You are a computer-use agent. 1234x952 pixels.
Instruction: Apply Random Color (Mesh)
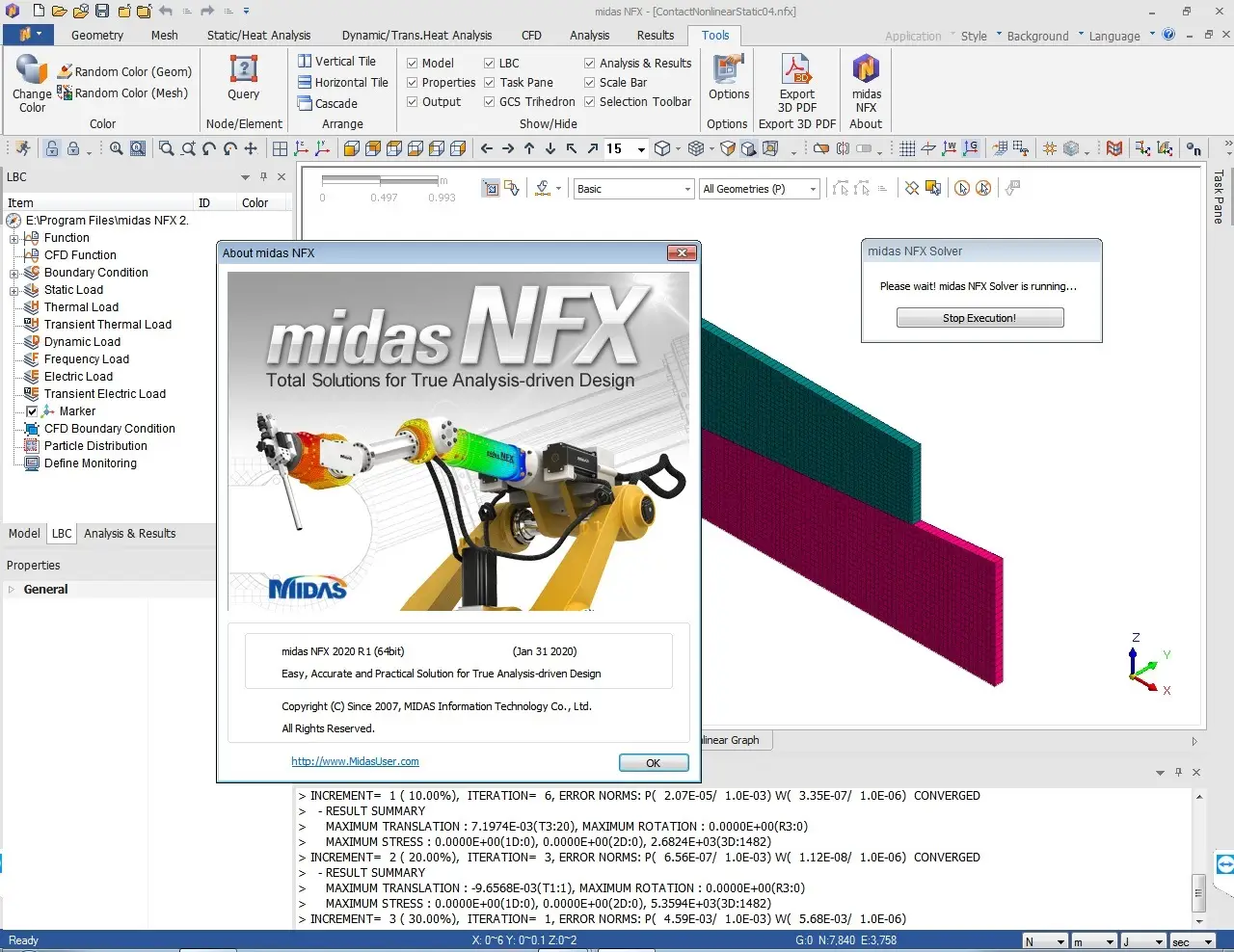pyautogui.click(x=122, y=93)
